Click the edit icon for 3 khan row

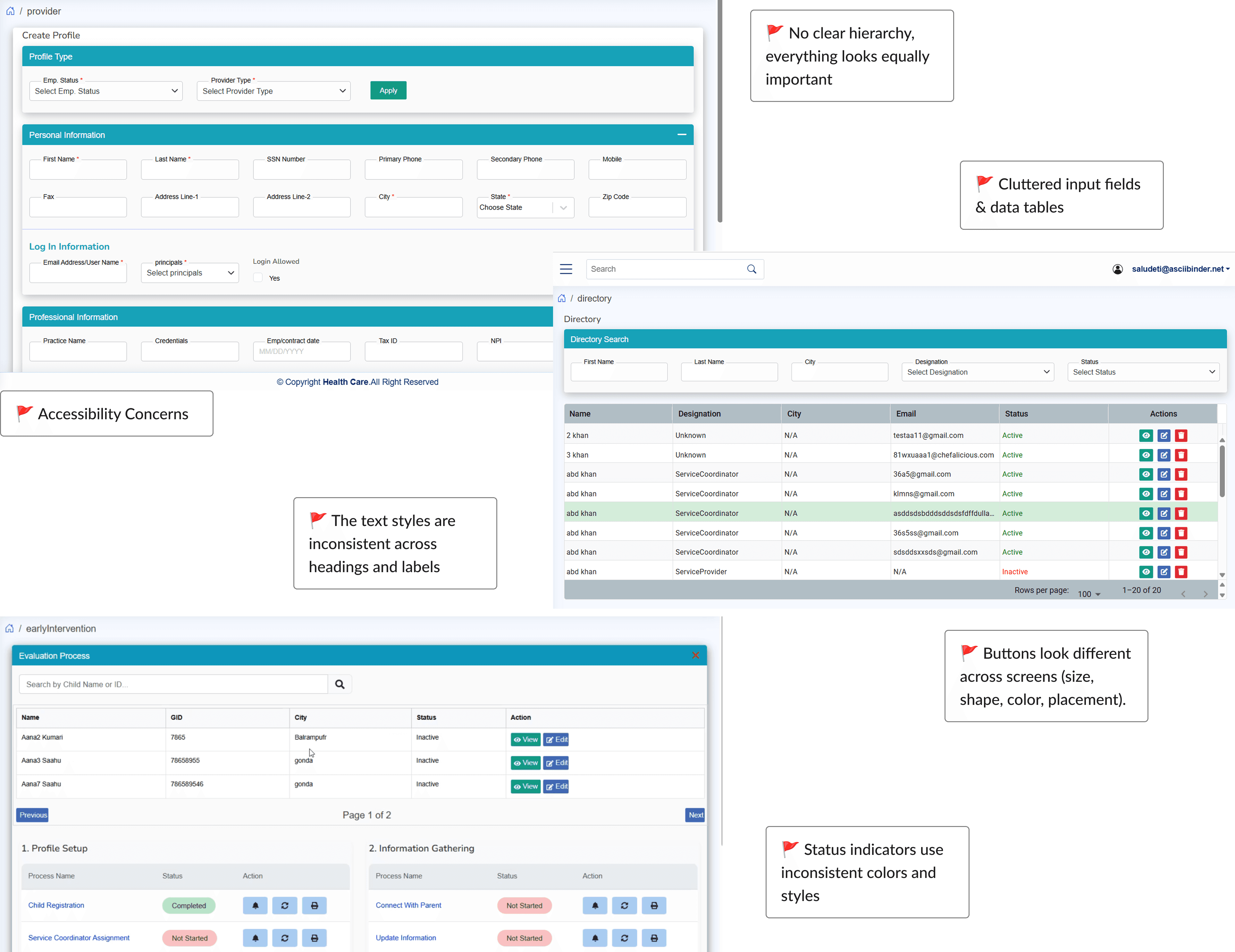tap(1164, 455)
